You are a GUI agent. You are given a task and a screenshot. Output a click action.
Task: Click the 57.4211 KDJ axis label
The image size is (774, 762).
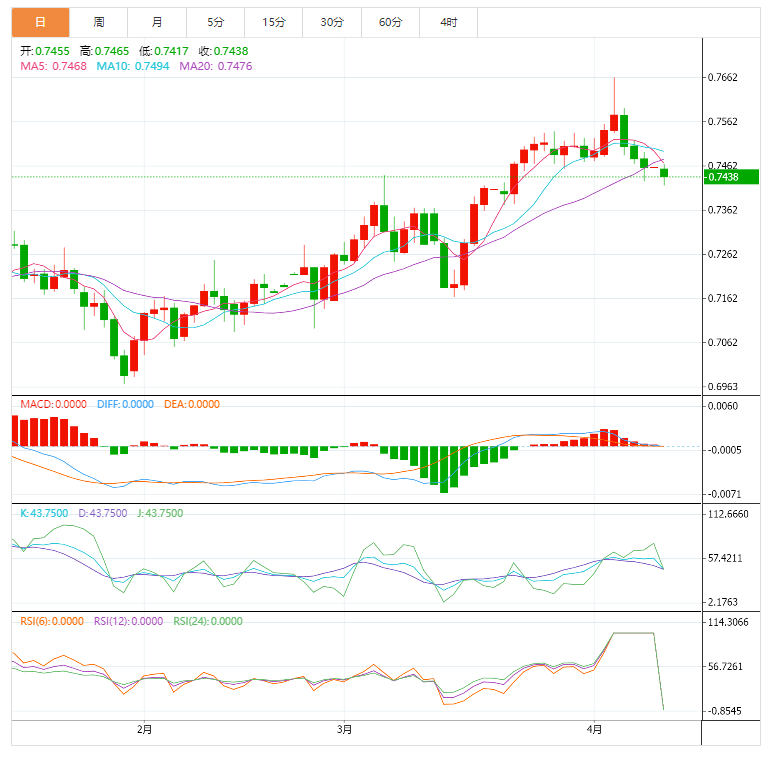tap(725, 558)
